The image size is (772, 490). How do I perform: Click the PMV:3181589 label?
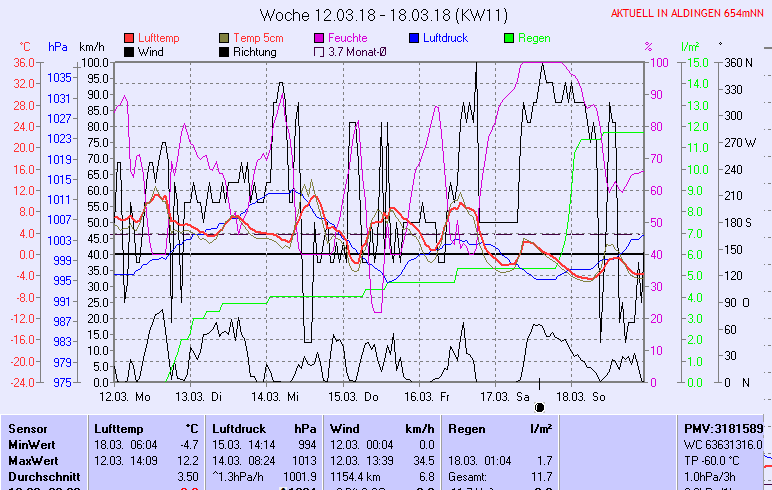click(x=726, y=427)
